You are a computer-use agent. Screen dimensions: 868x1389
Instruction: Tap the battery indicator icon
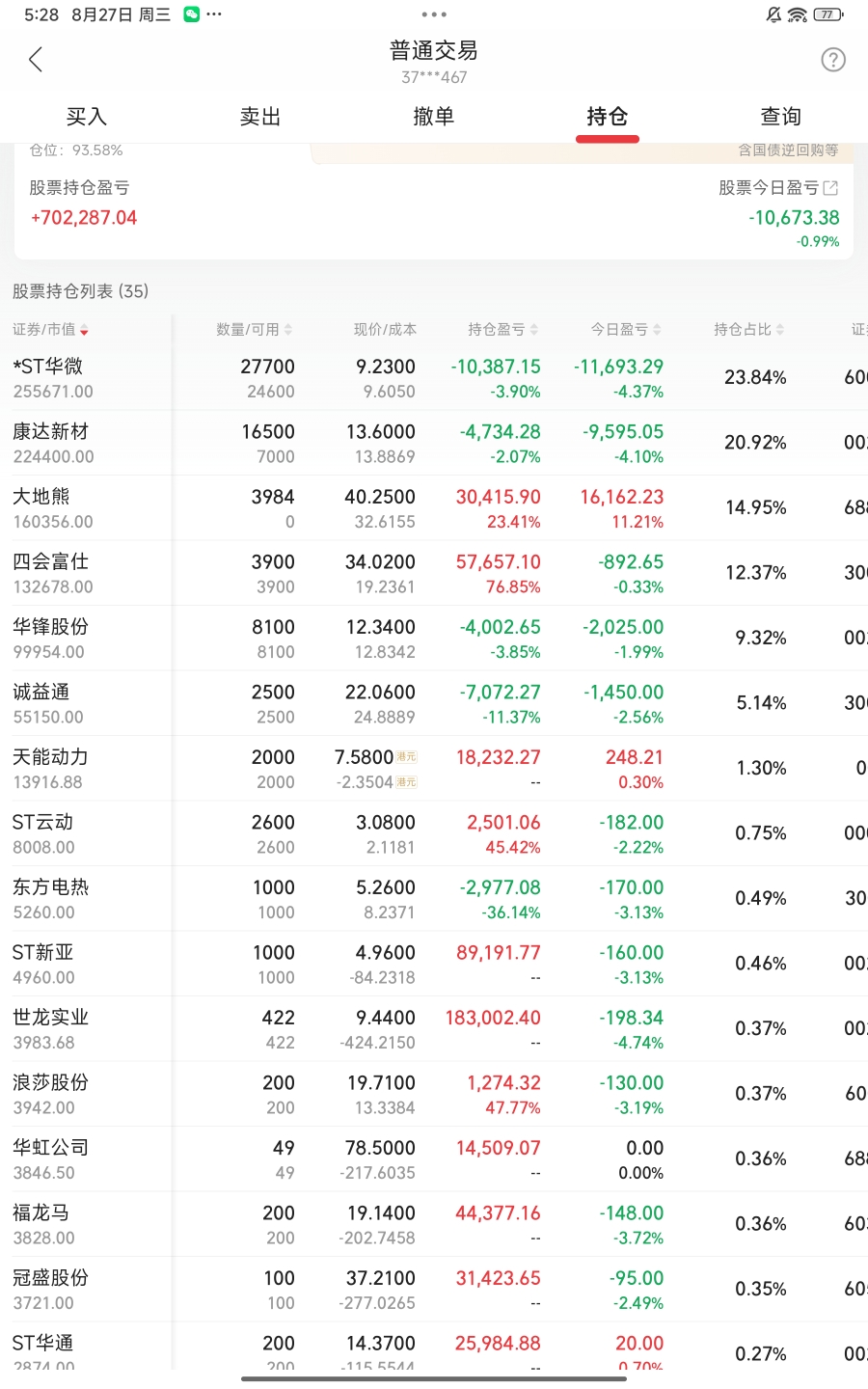828,14
